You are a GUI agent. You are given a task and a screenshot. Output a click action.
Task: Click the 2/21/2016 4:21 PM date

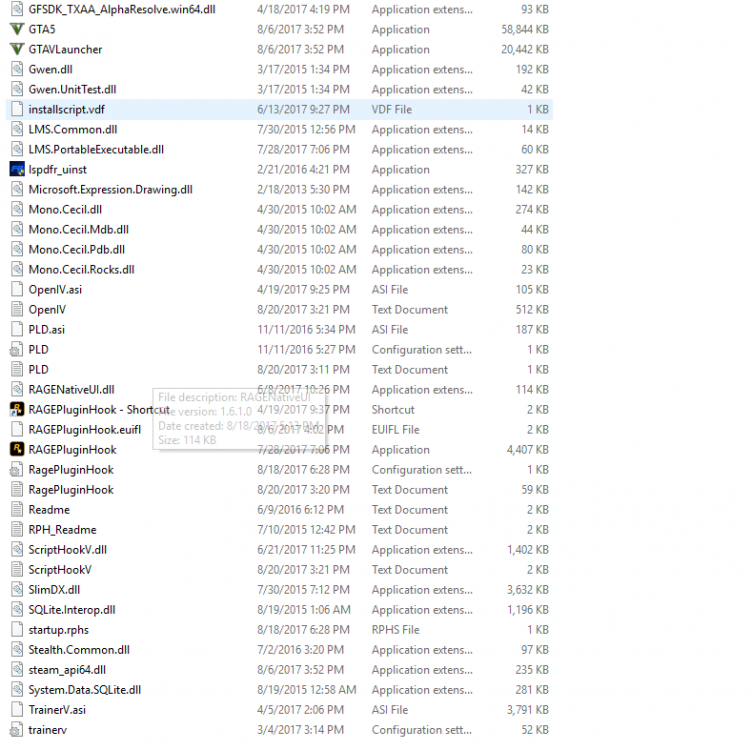click(303, 169)
